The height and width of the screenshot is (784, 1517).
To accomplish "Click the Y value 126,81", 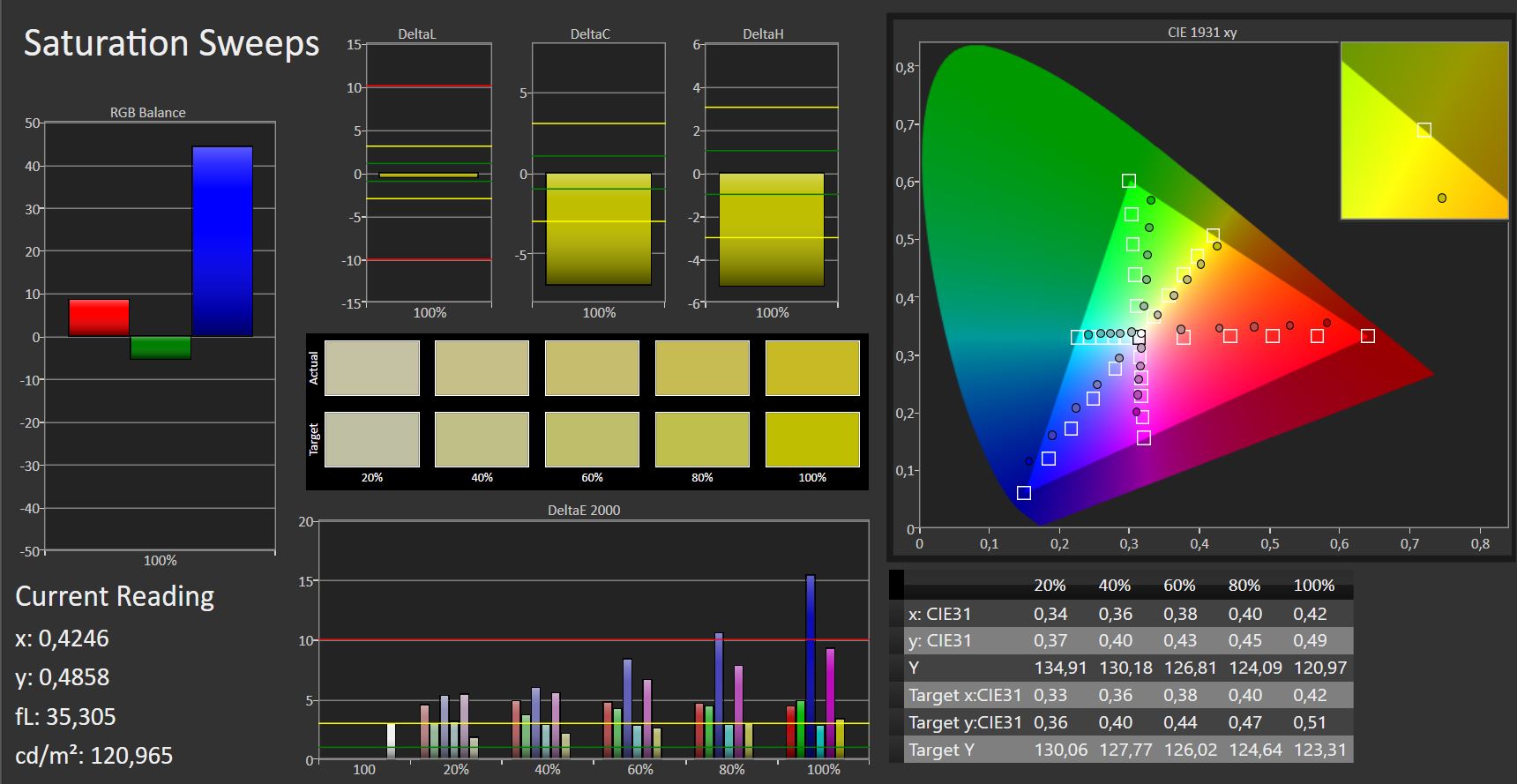I will click(1191, 668).
